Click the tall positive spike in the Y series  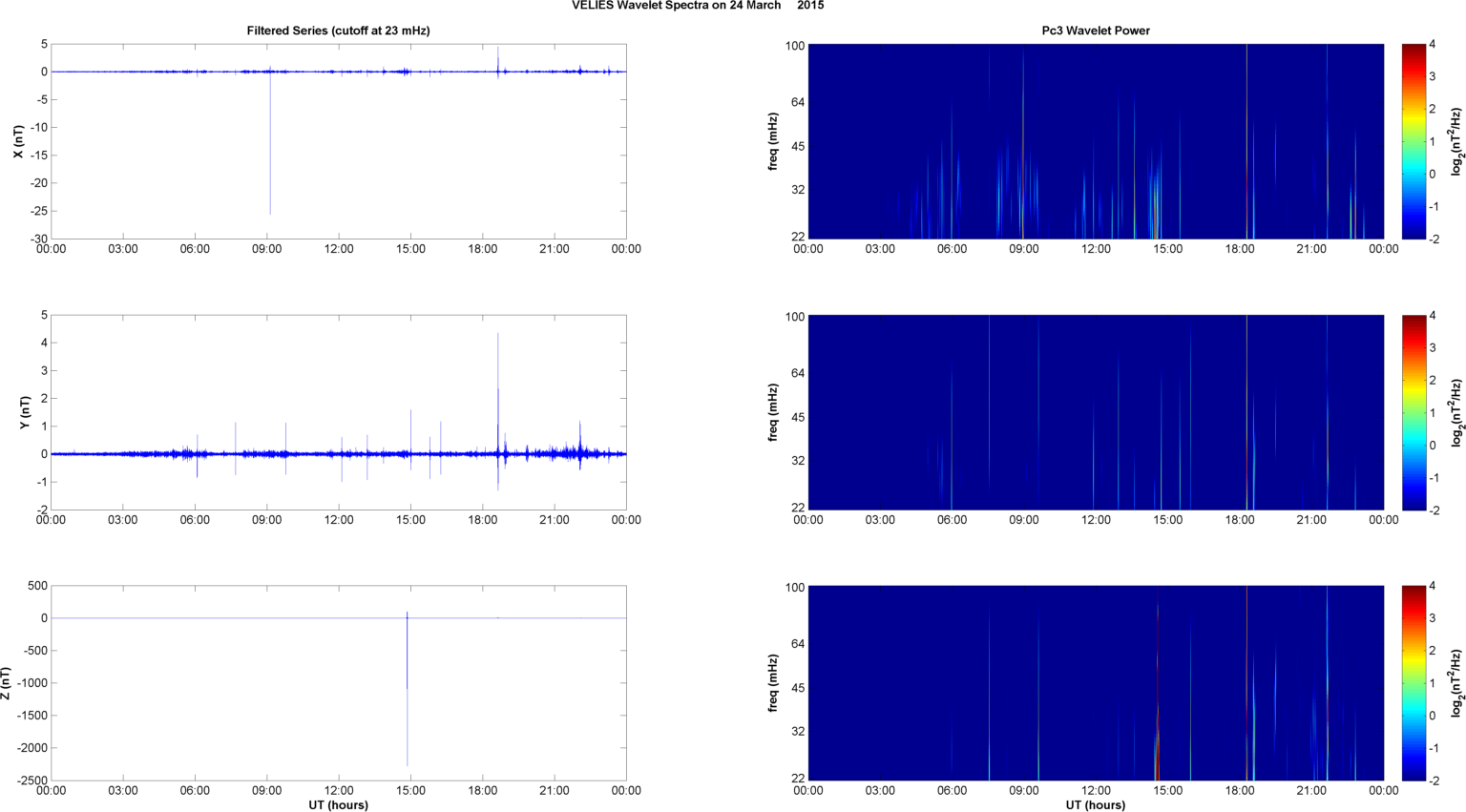point(498,391)
